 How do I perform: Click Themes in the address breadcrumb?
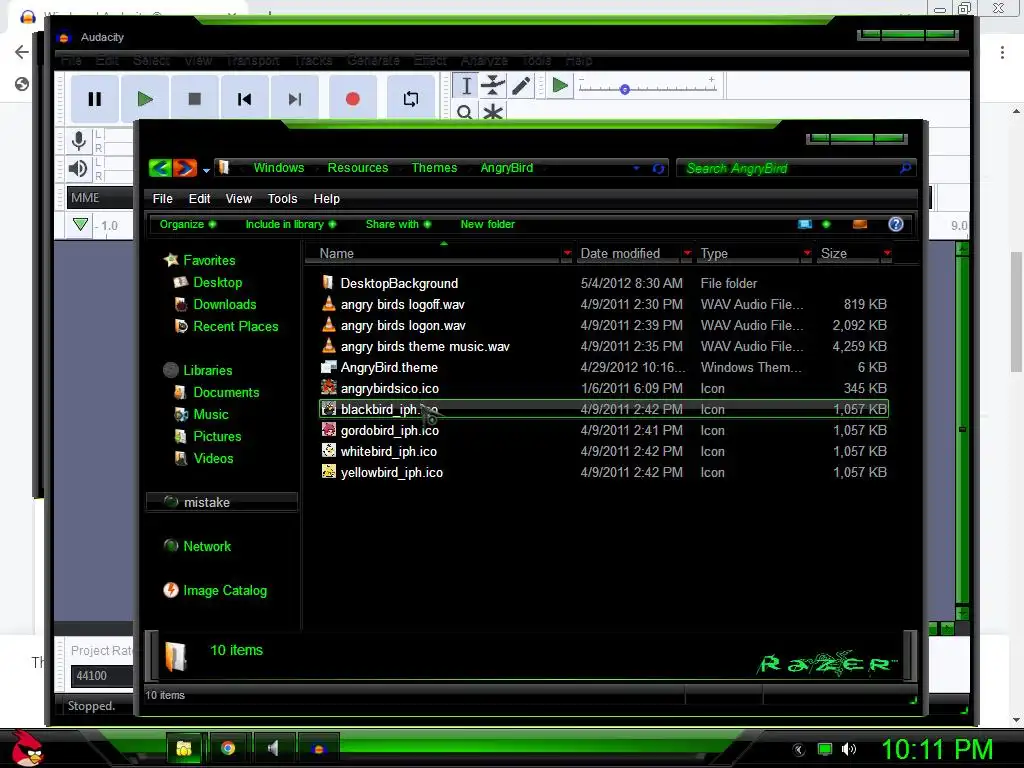pyautogui.click(x=434, y=168)
